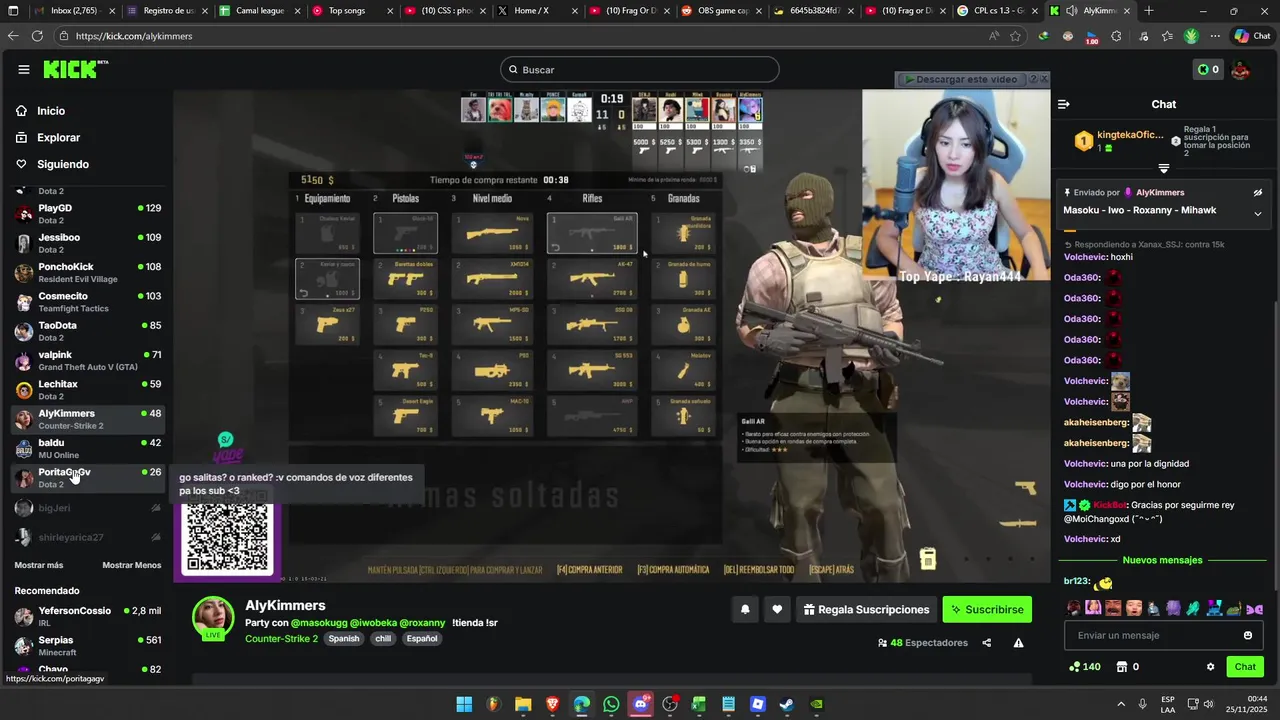Show hidden system tray icons
Image resolution: width=1280 pixels, height=720 pixels.
point(1120,704)
